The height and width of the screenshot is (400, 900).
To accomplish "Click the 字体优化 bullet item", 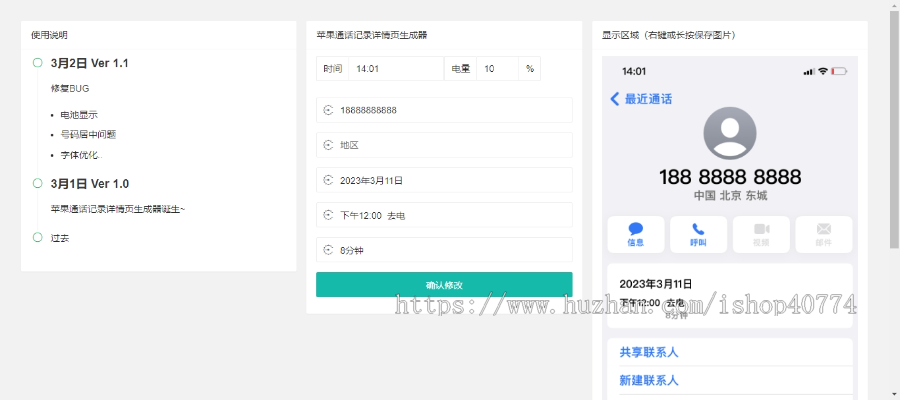I will [80, 155].
